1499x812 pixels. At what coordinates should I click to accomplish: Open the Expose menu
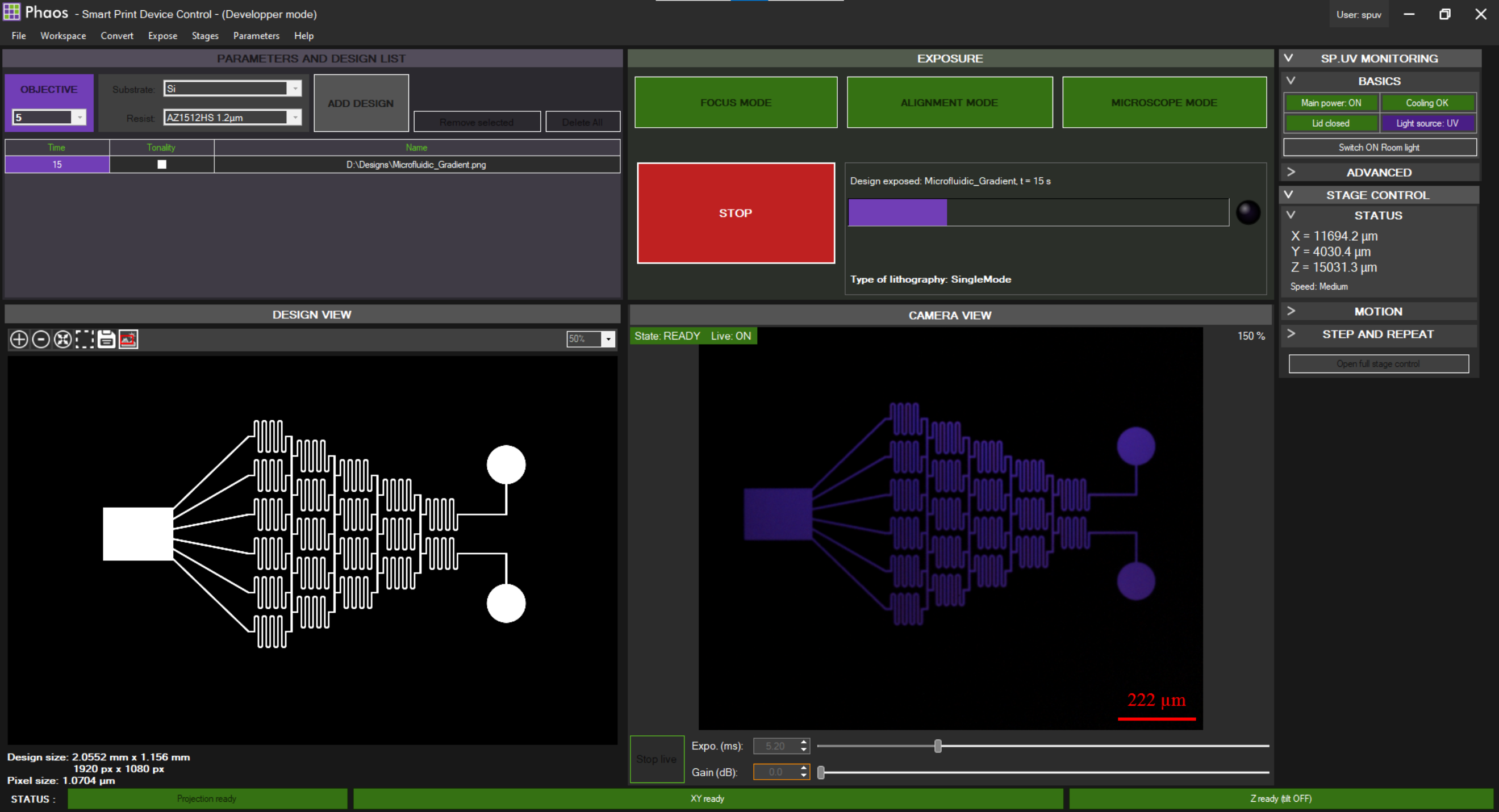[x=162, y=36]
